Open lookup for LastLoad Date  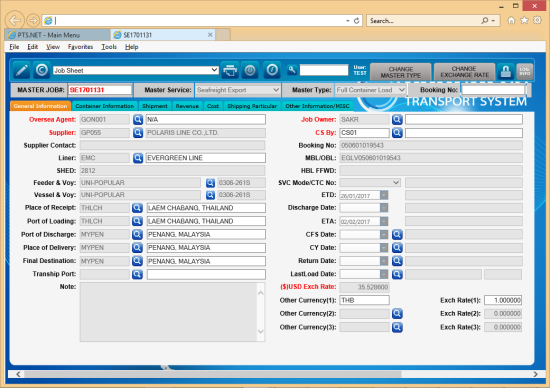tap(397, 274)
